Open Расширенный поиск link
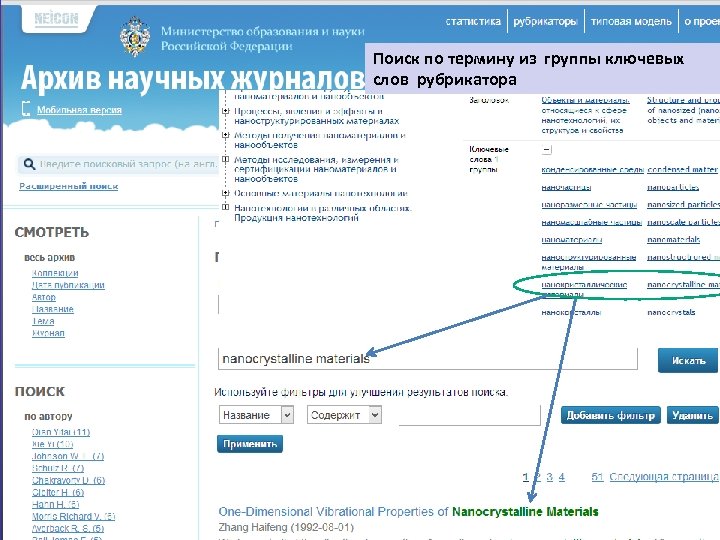Viewport: 720px width, 540px height. [68, 186]
